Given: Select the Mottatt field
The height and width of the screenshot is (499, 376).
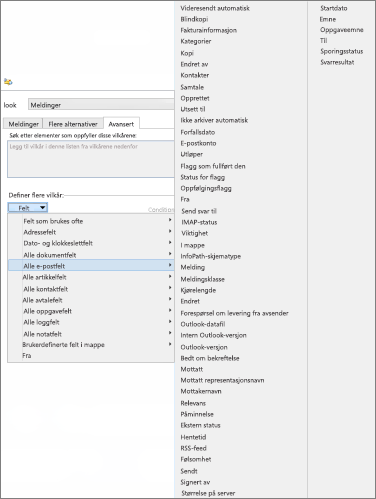Looking at the screenshot, I should pyautogui.click(x=192, y=369).
